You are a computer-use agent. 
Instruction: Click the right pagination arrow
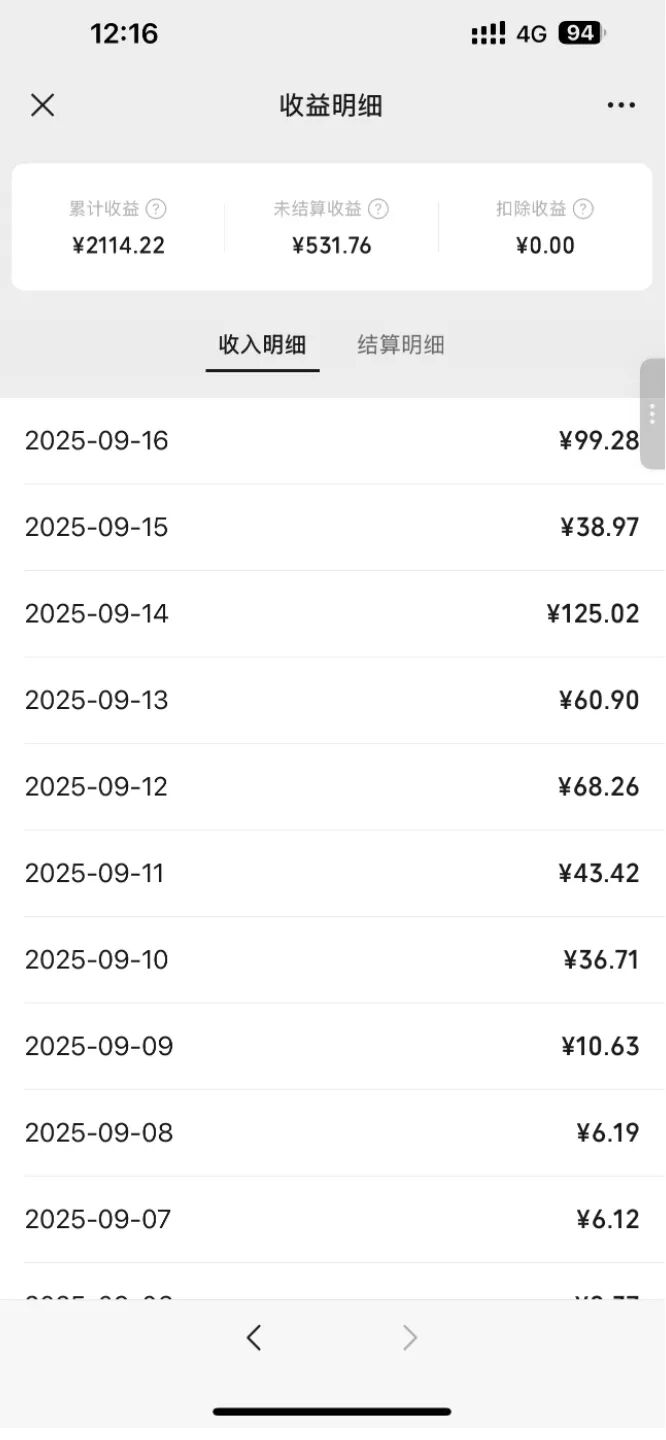point(410,1336)
